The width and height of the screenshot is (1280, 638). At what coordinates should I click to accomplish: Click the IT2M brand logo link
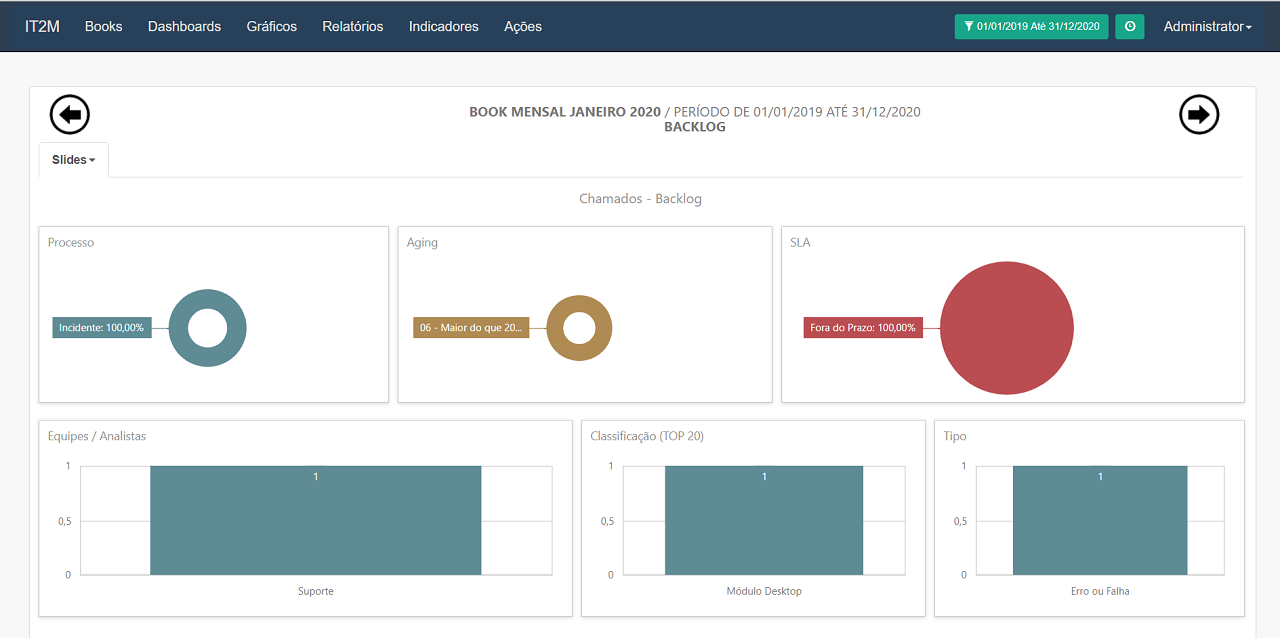tap(42, 27)
